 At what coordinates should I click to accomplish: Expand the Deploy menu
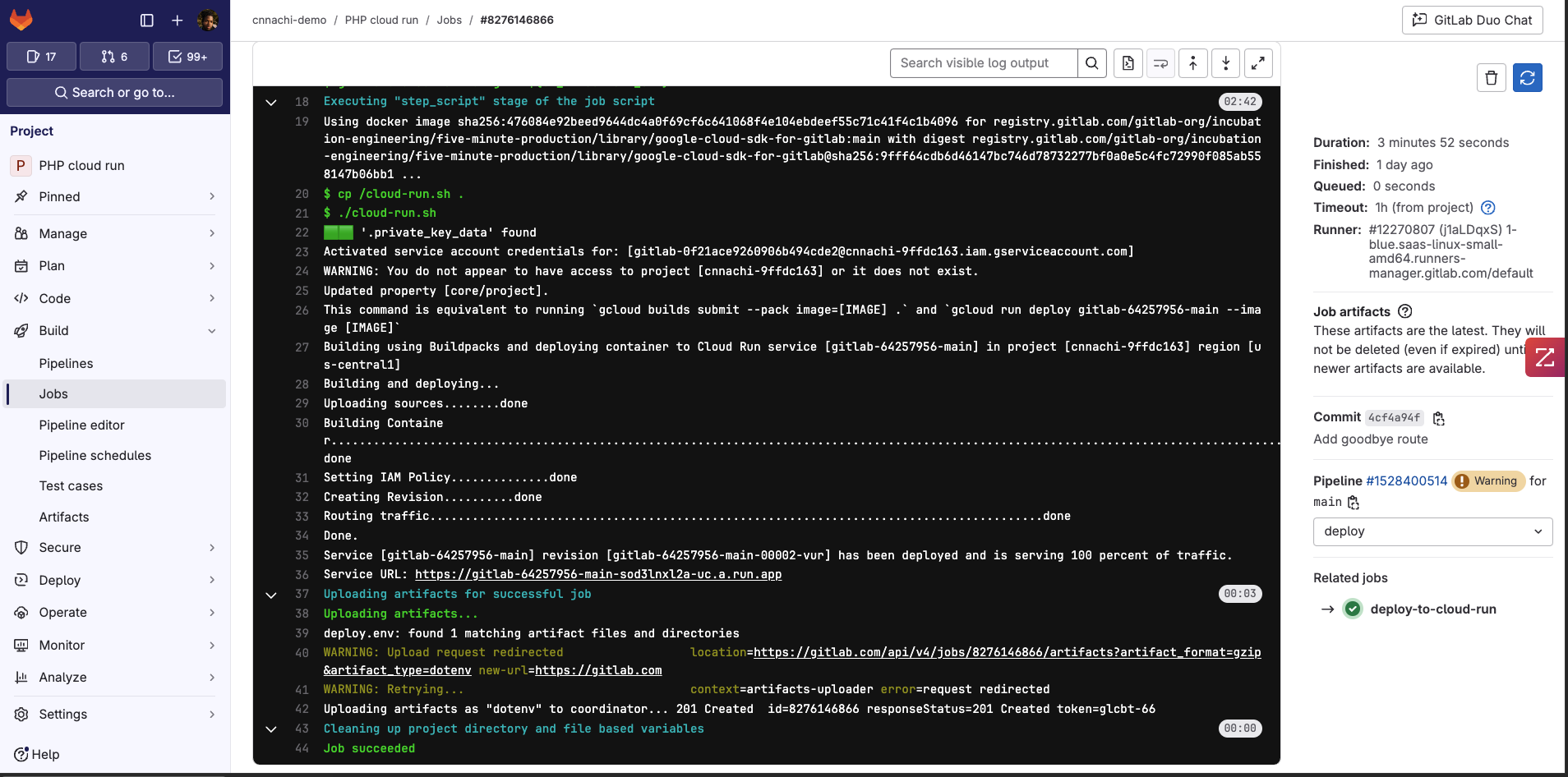(x=114, y=580)
